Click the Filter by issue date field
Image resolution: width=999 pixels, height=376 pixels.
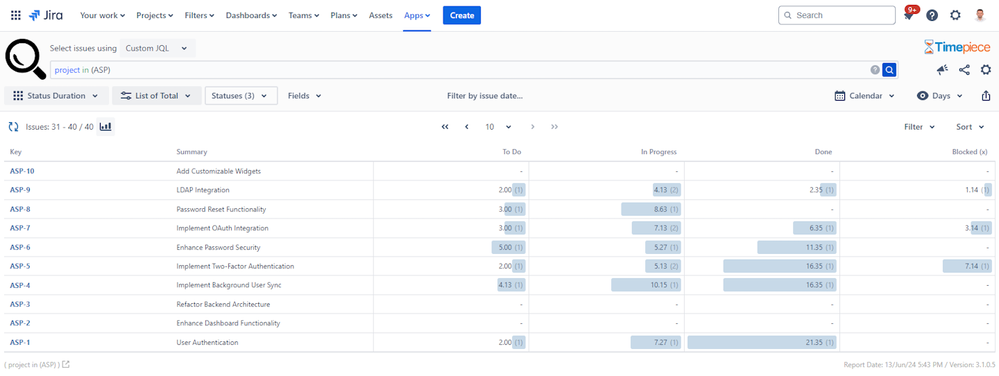(485, 96)
